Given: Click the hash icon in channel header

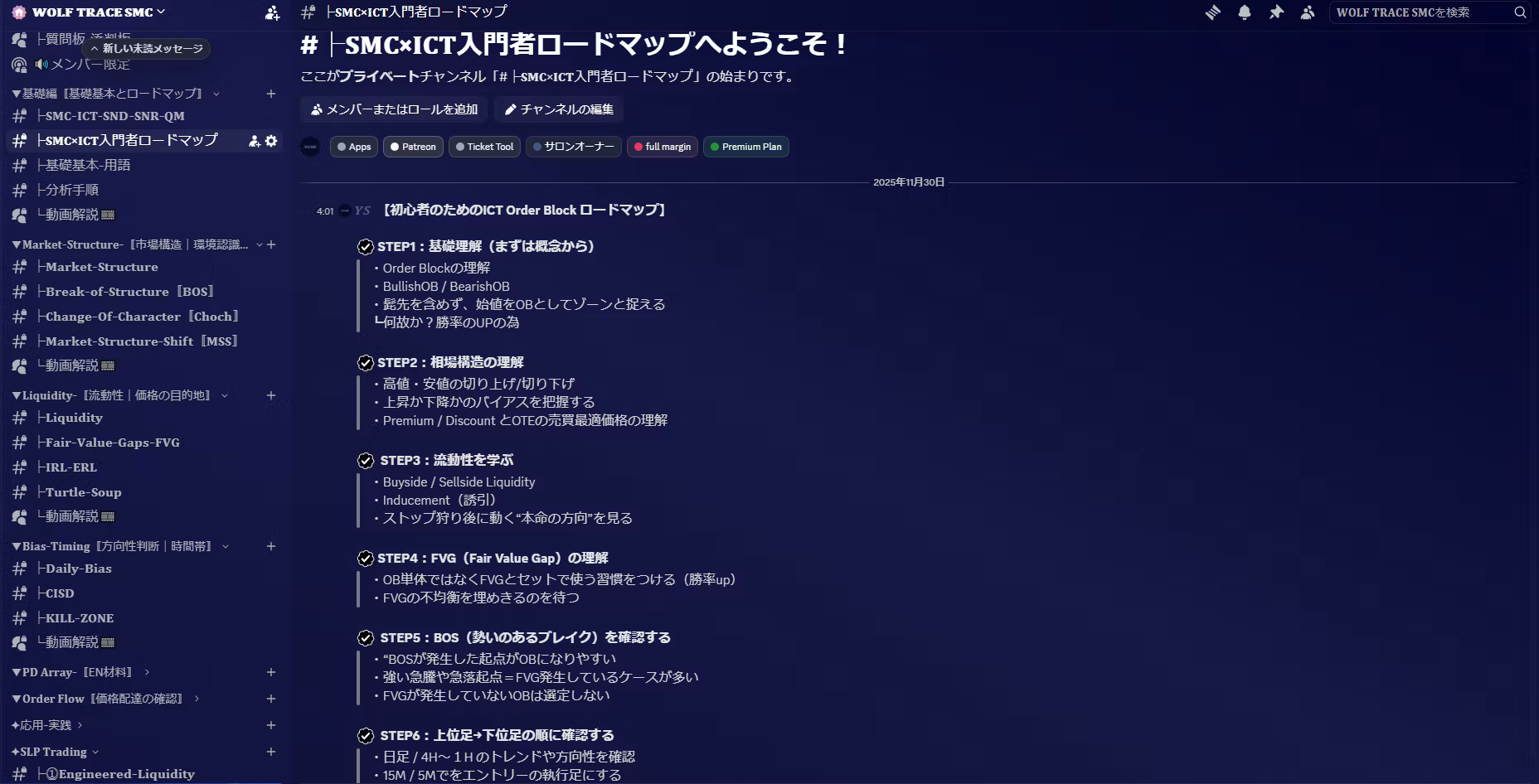Looking at the screenshot, I should [308, 12].
